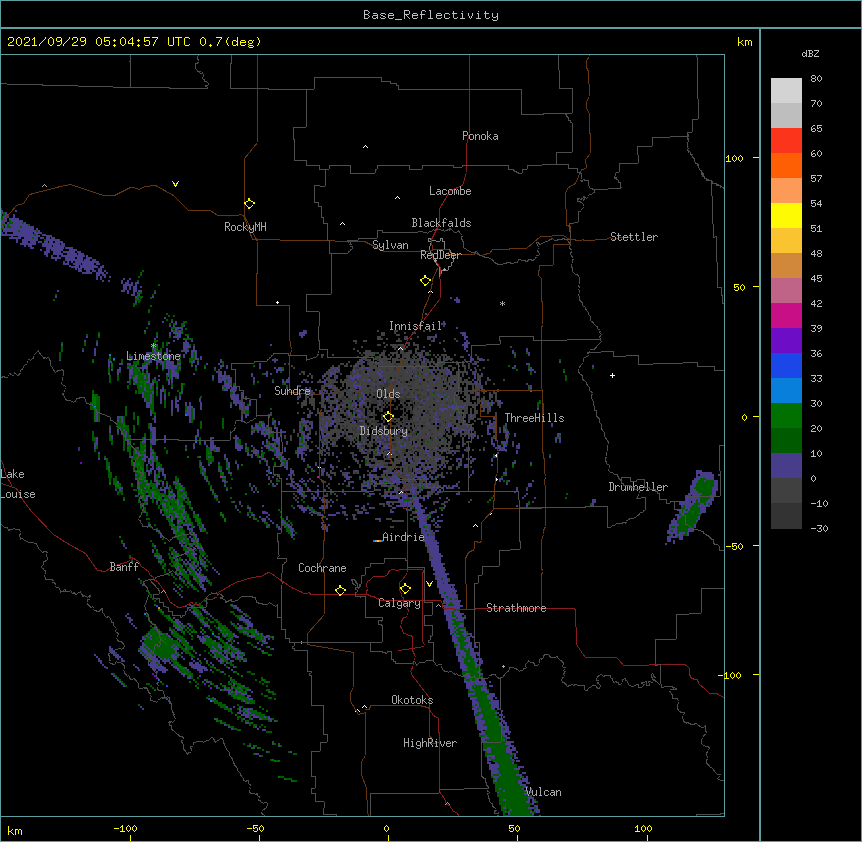Image resolution: width=862 pixels, height=842 pixels.
Task: Select the Calgary city label
Action: (x=399, y=603)
